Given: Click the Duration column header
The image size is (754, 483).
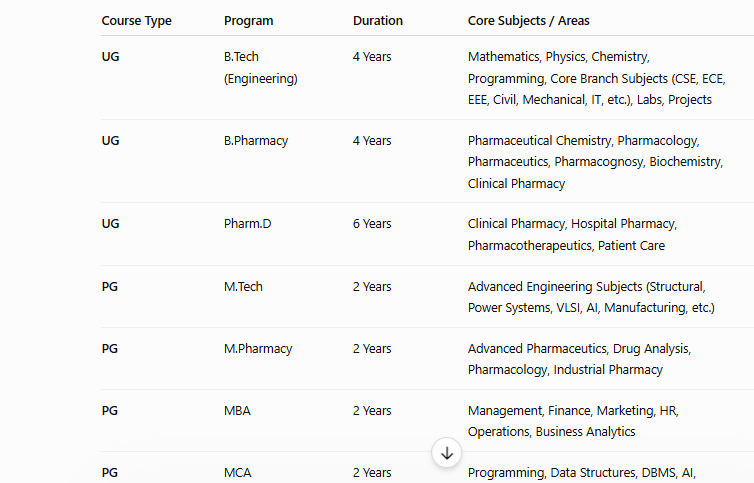Looking at the screenshot, I should click(x=377, y=21).
